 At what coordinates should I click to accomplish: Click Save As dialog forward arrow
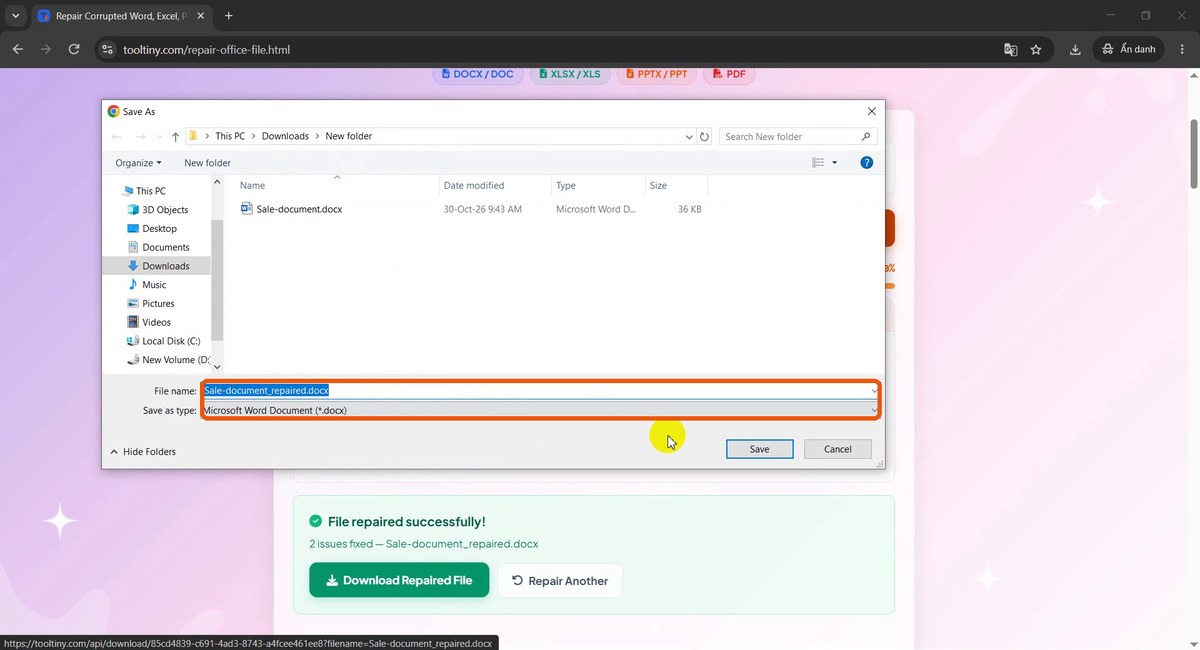tap(139, 136)
